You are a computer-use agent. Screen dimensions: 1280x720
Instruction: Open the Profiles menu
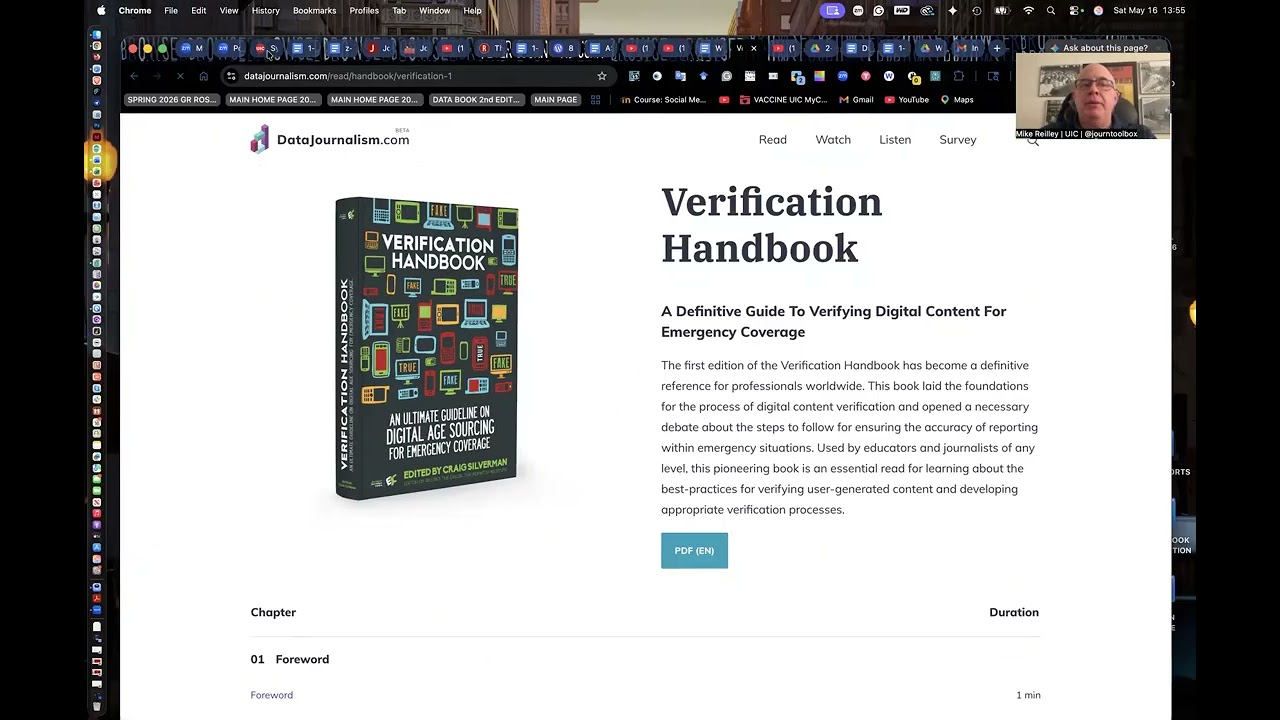click(364, 10)
